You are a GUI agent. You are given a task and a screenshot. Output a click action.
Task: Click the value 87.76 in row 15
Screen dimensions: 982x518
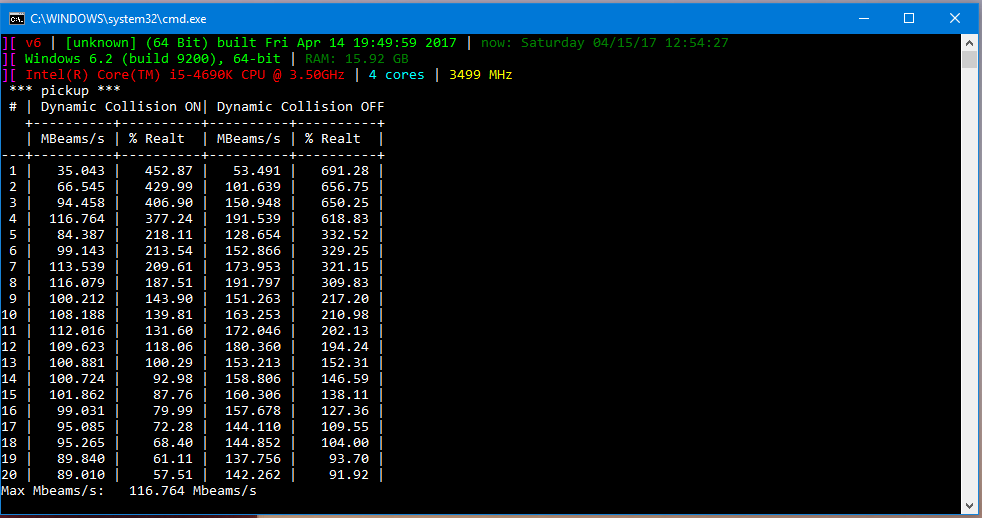click(173, 395)
